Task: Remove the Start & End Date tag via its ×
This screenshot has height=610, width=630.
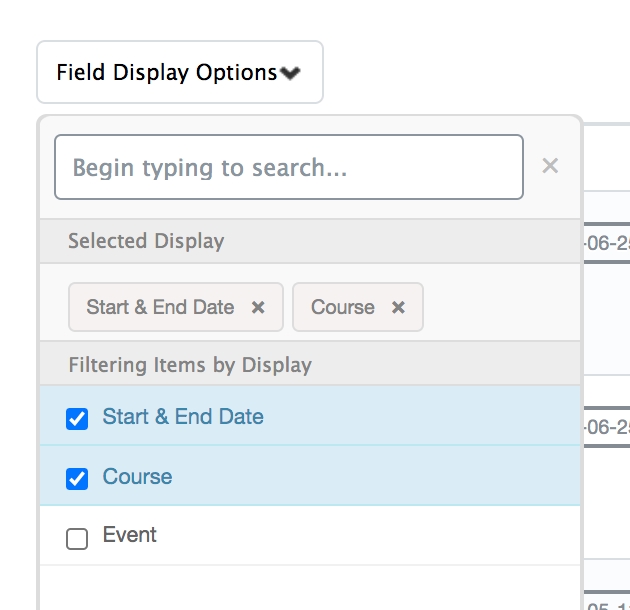Action: click(x=258, y=308)
